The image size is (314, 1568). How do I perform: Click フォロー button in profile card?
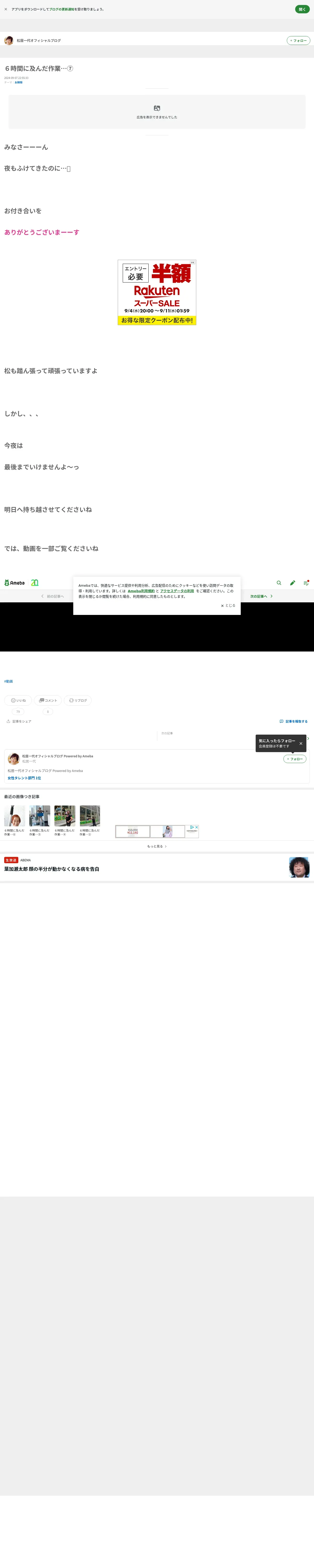click(x=294, y=759)
